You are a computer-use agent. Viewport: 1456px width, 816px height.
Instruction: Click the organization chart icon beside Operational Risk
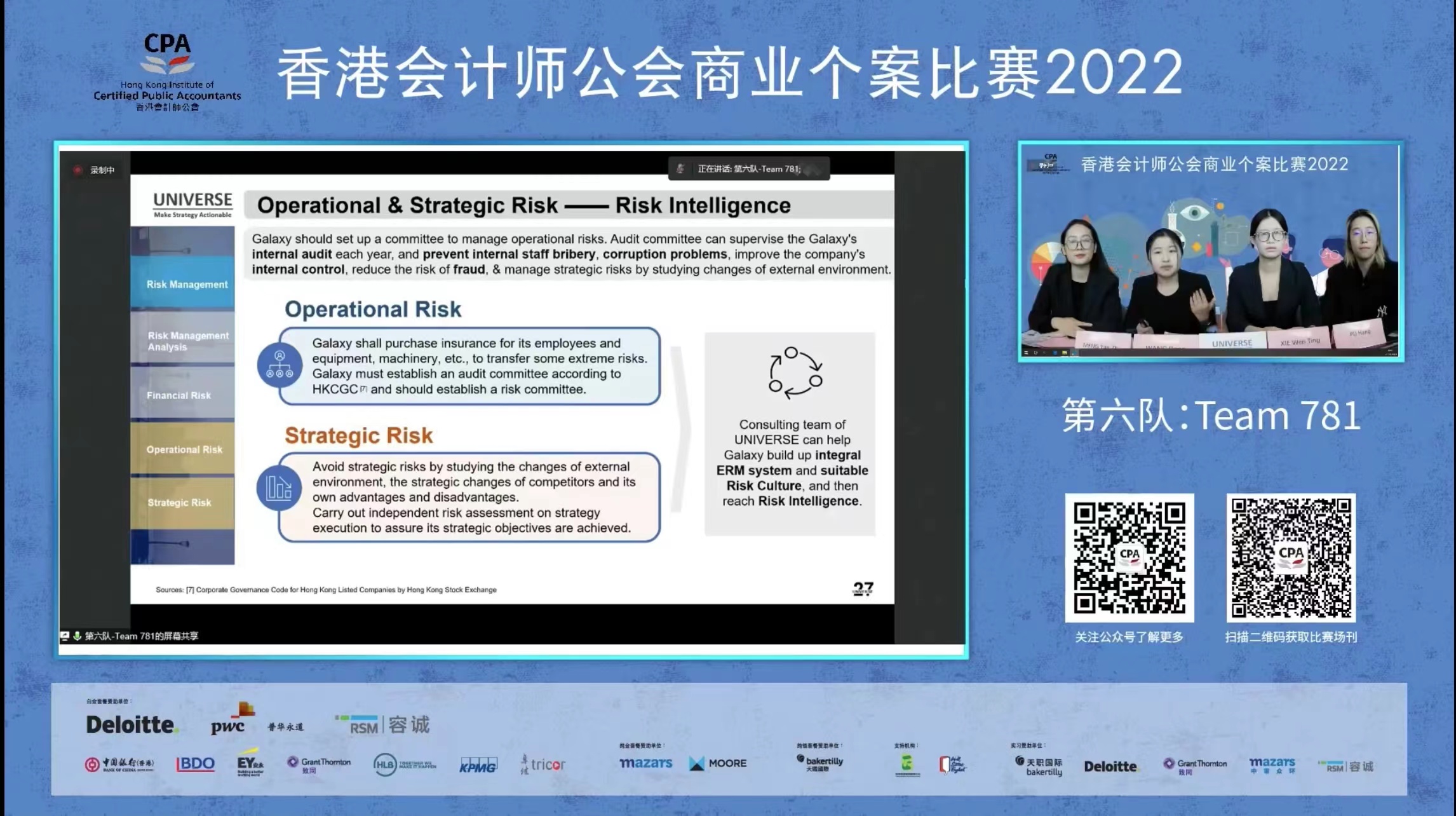pyautogui.click(x=280, y=365)
